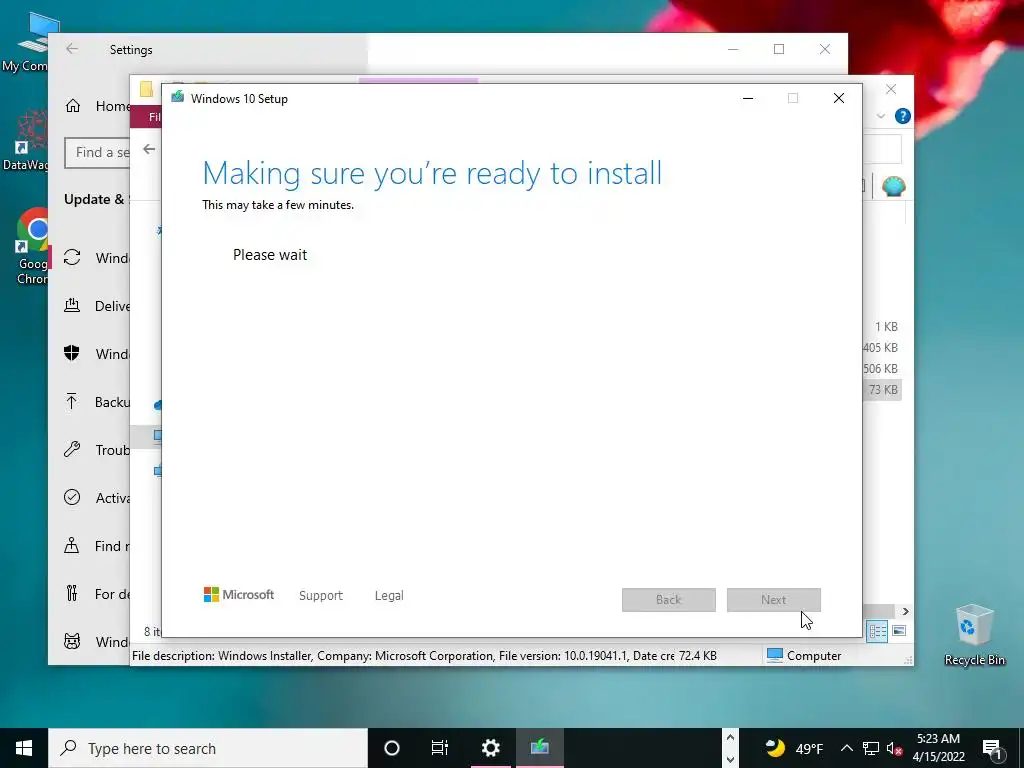Open DataWag desktop shortcut

27,140
